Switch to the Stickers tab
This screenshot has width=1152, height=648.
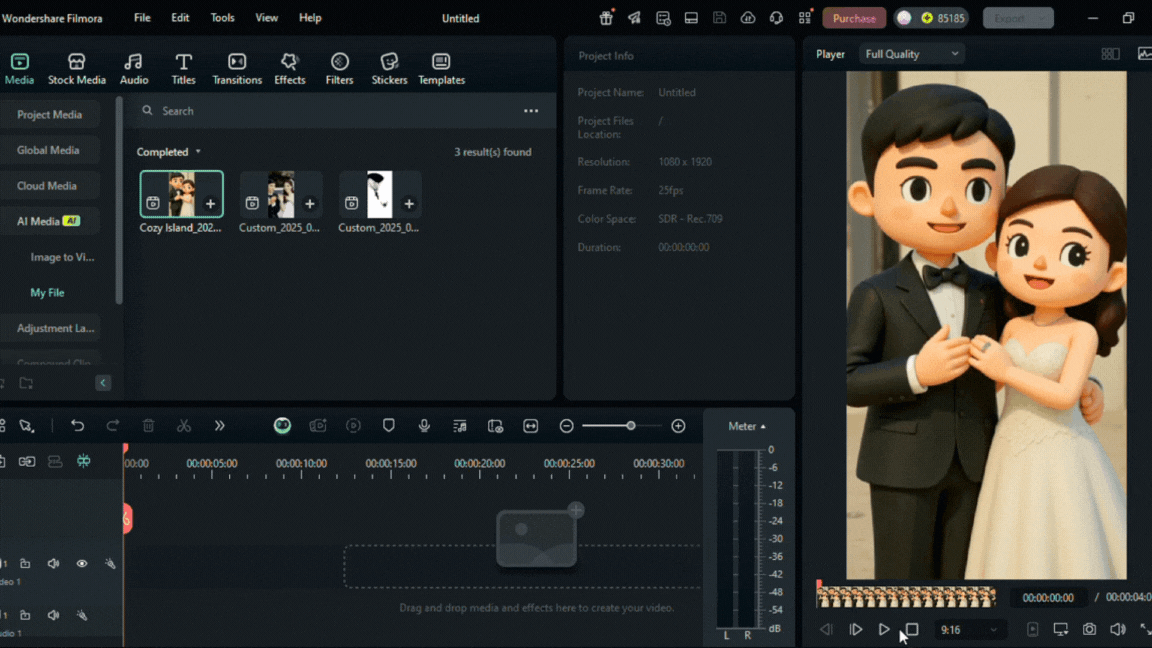[389, 69]
